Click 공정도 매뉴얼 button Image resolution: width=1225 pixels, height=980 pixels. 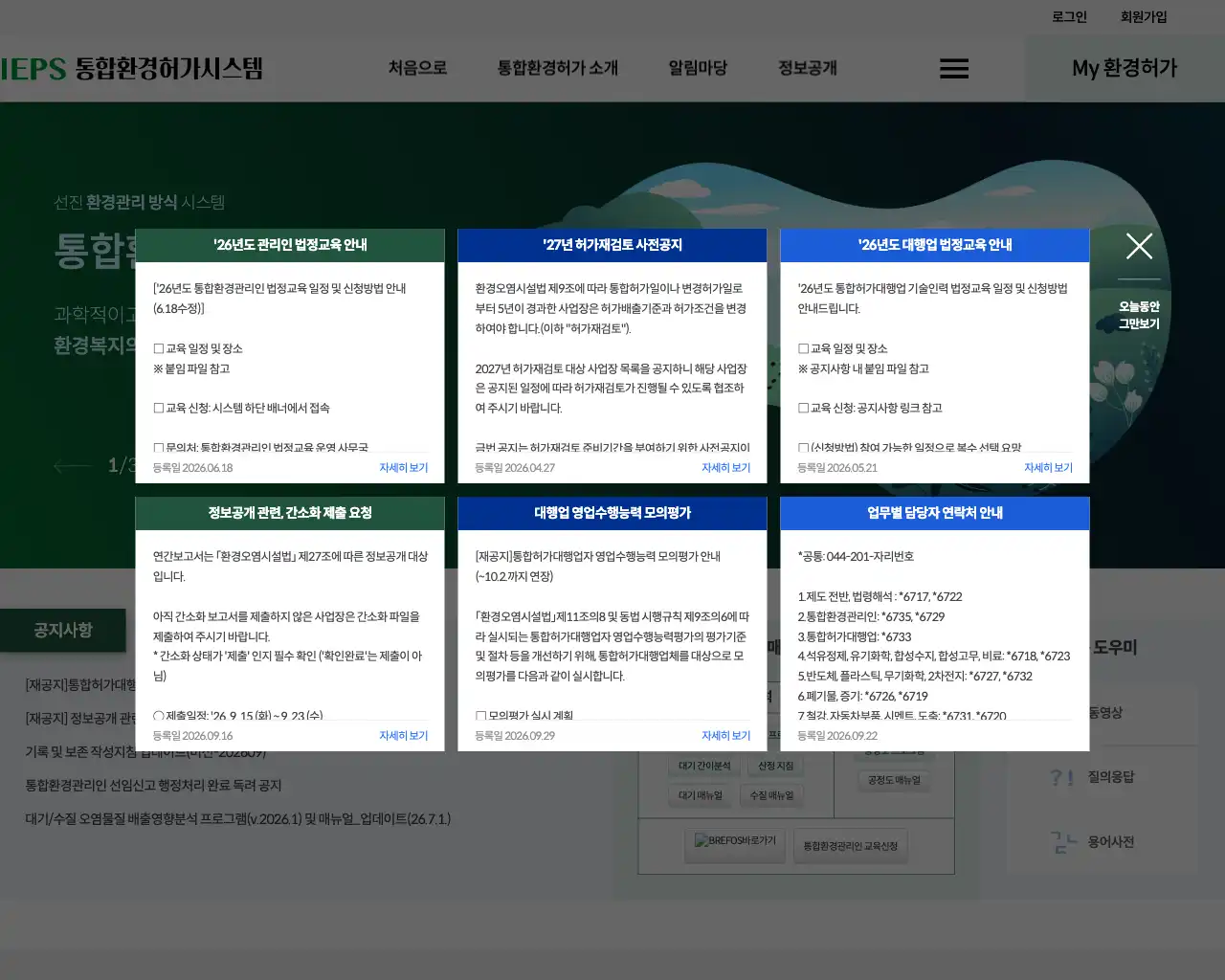point(894,780)
